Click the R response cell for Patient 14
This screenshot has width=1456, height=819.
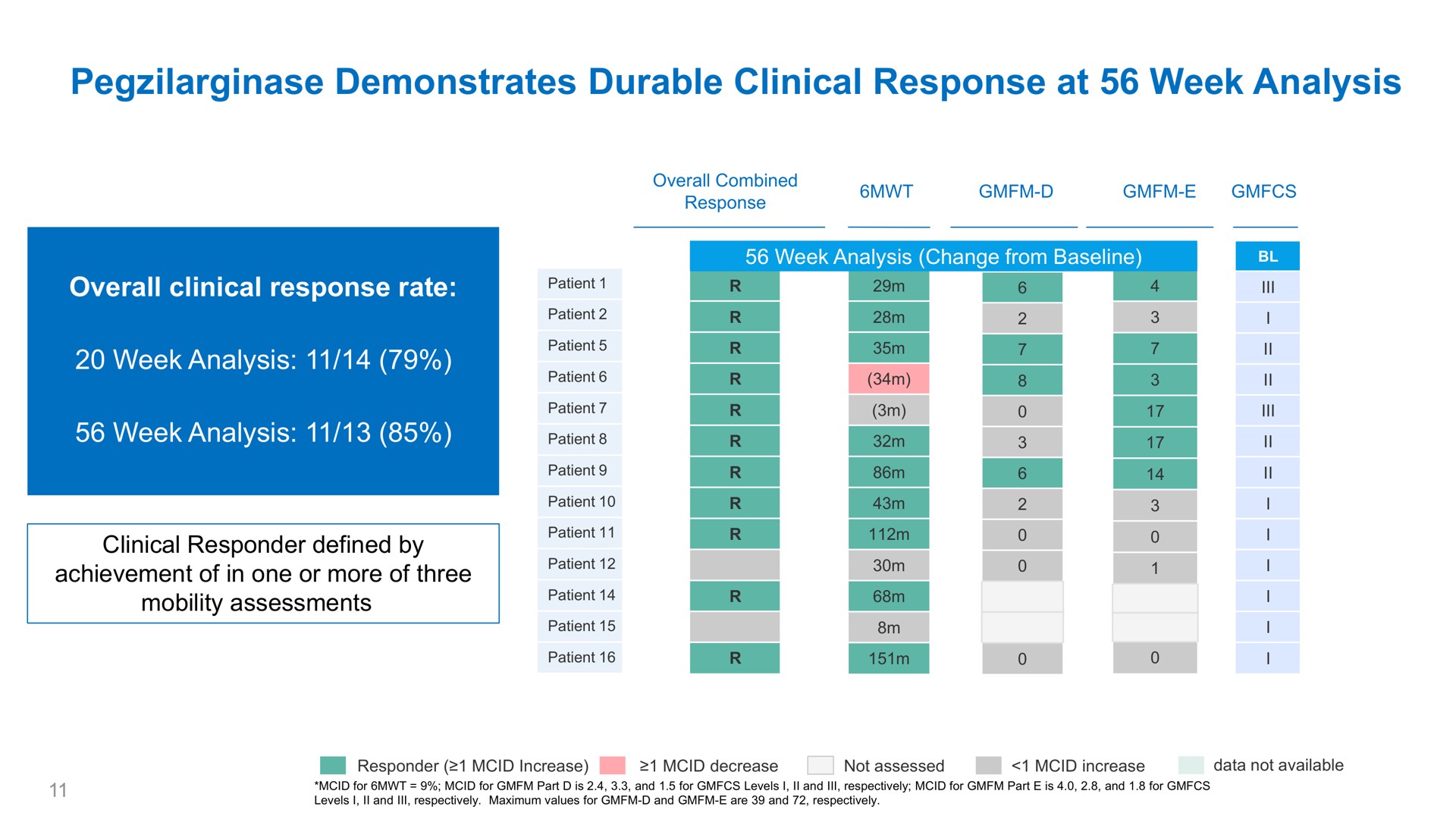tap(735, 596)
